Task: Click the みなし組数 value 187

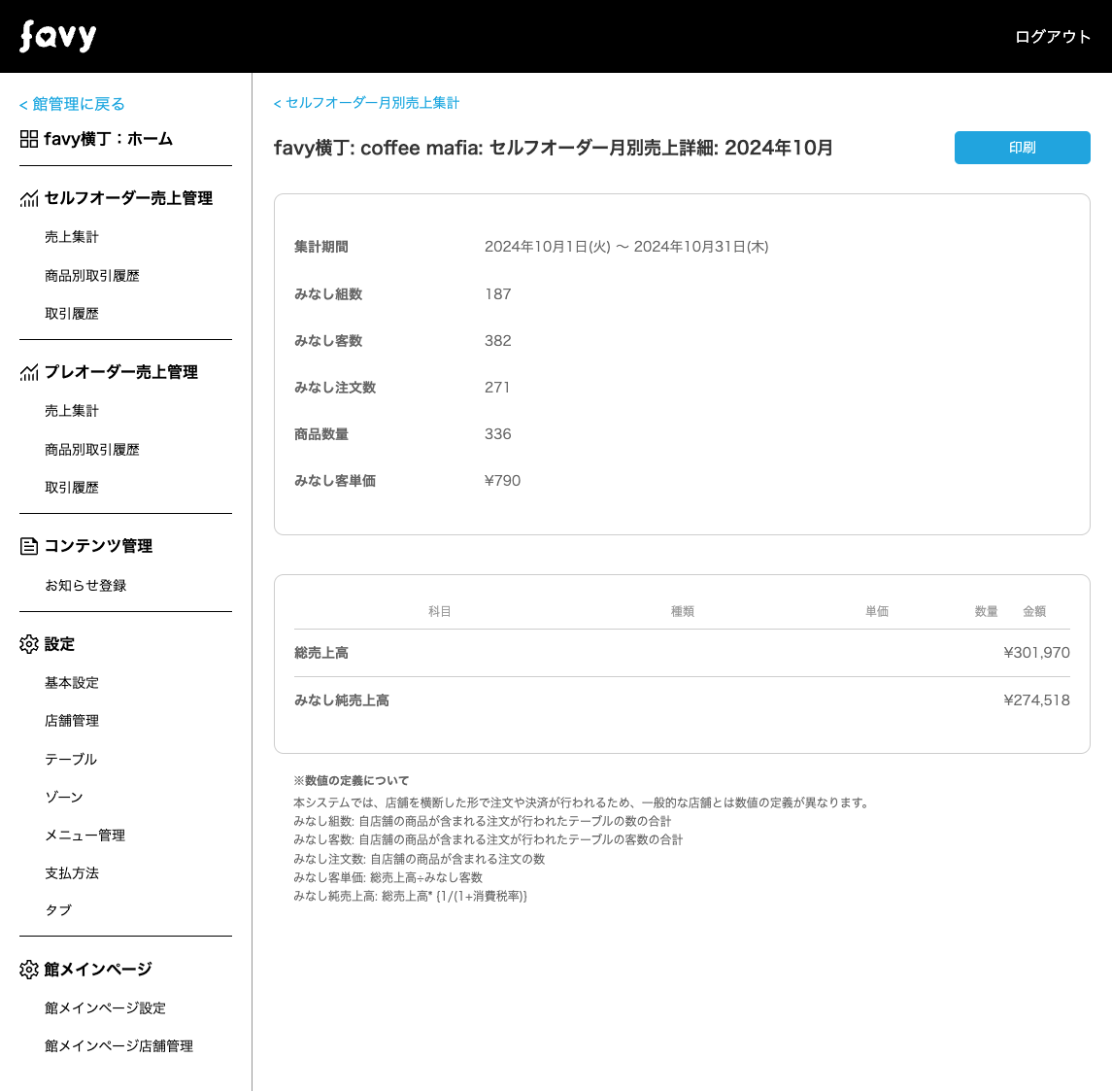Action: 498,293
